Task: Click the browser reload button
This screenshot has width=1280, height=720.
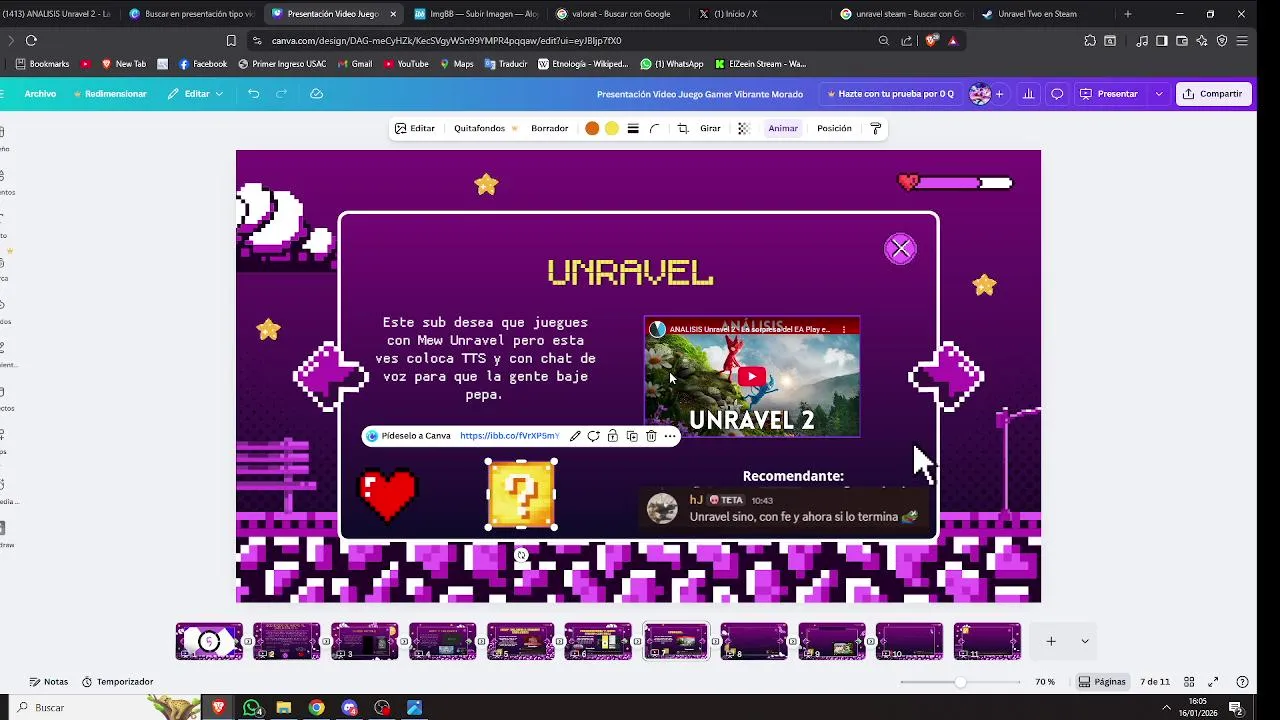Action: 31,41
